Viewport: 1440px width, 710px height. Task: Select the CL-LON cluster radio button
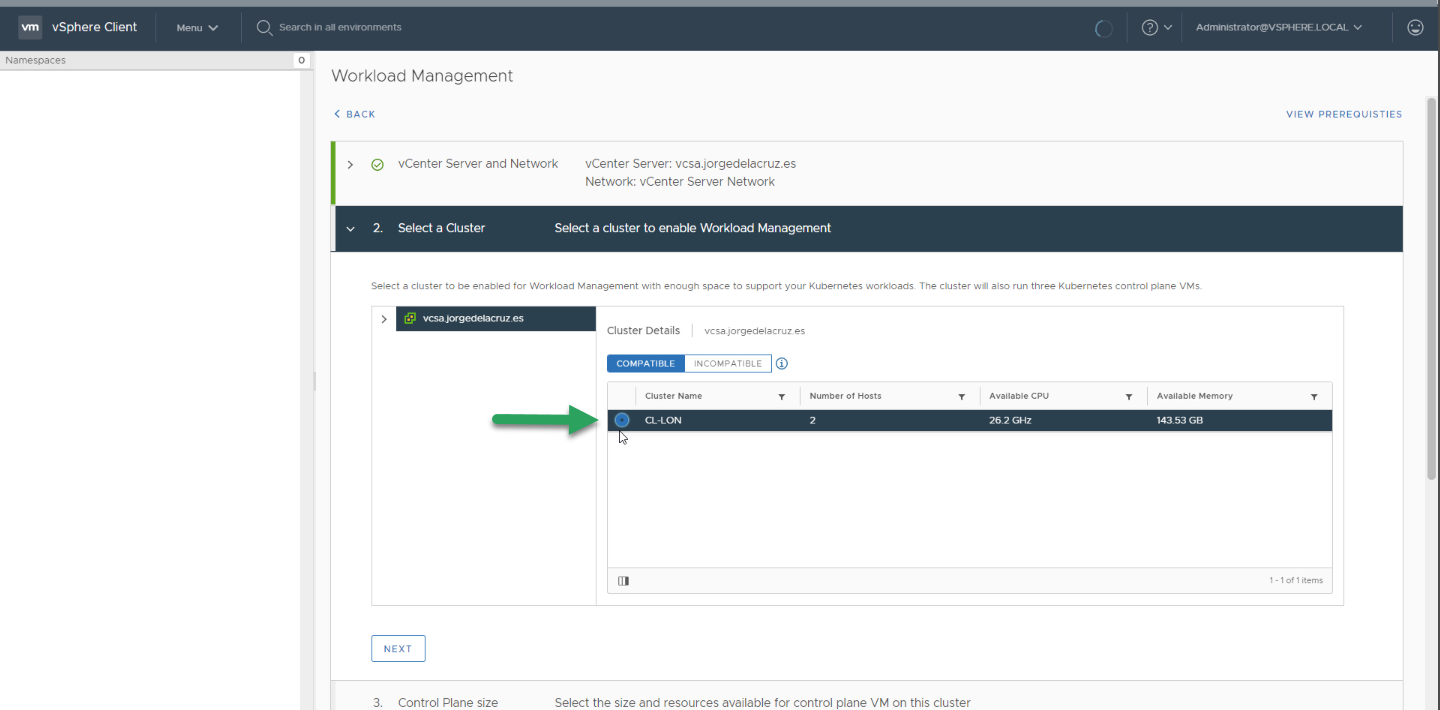[x=622, y=420]
